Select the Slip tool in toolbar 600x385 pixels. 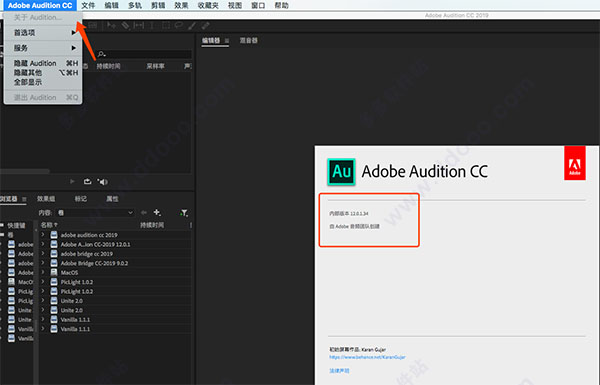click(x=139, y=26)
